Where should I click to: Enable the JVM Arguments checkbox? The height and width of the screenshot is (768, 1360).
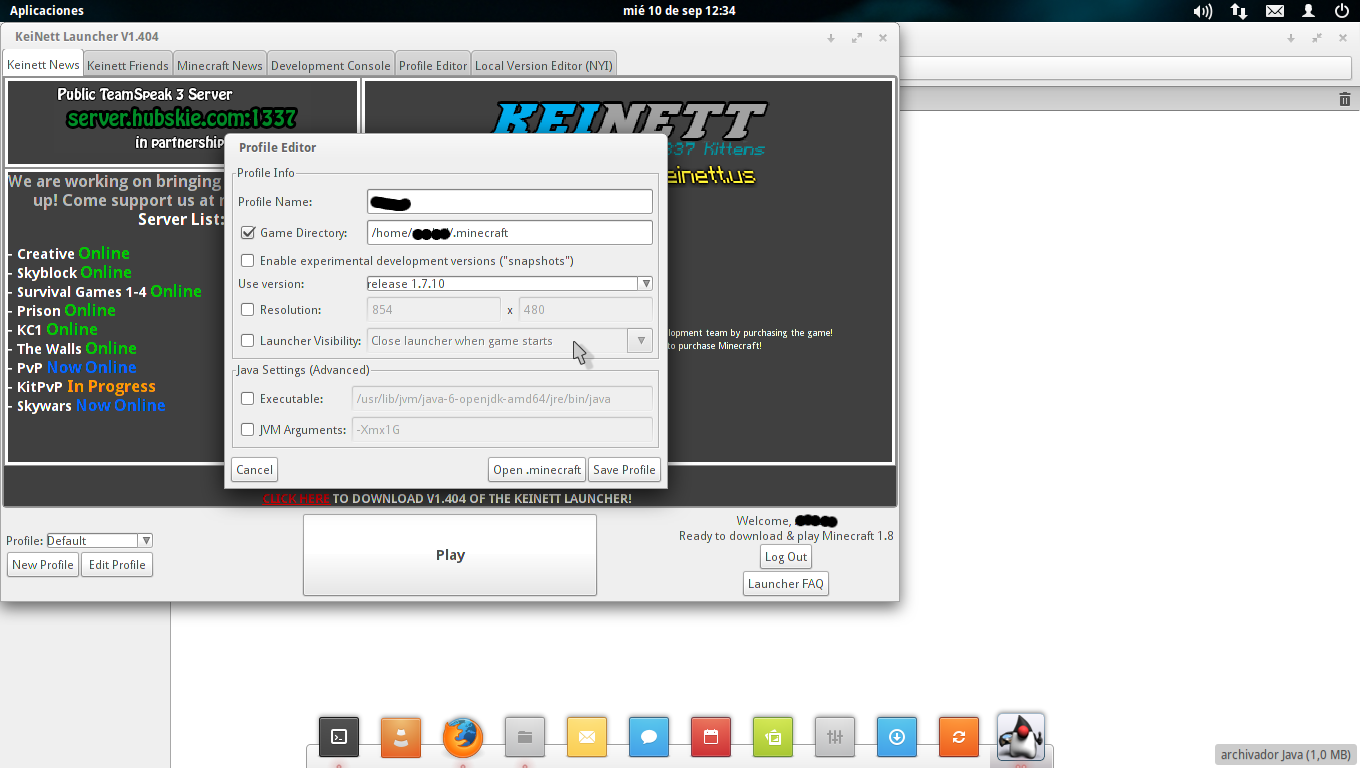tap(248, 430)
